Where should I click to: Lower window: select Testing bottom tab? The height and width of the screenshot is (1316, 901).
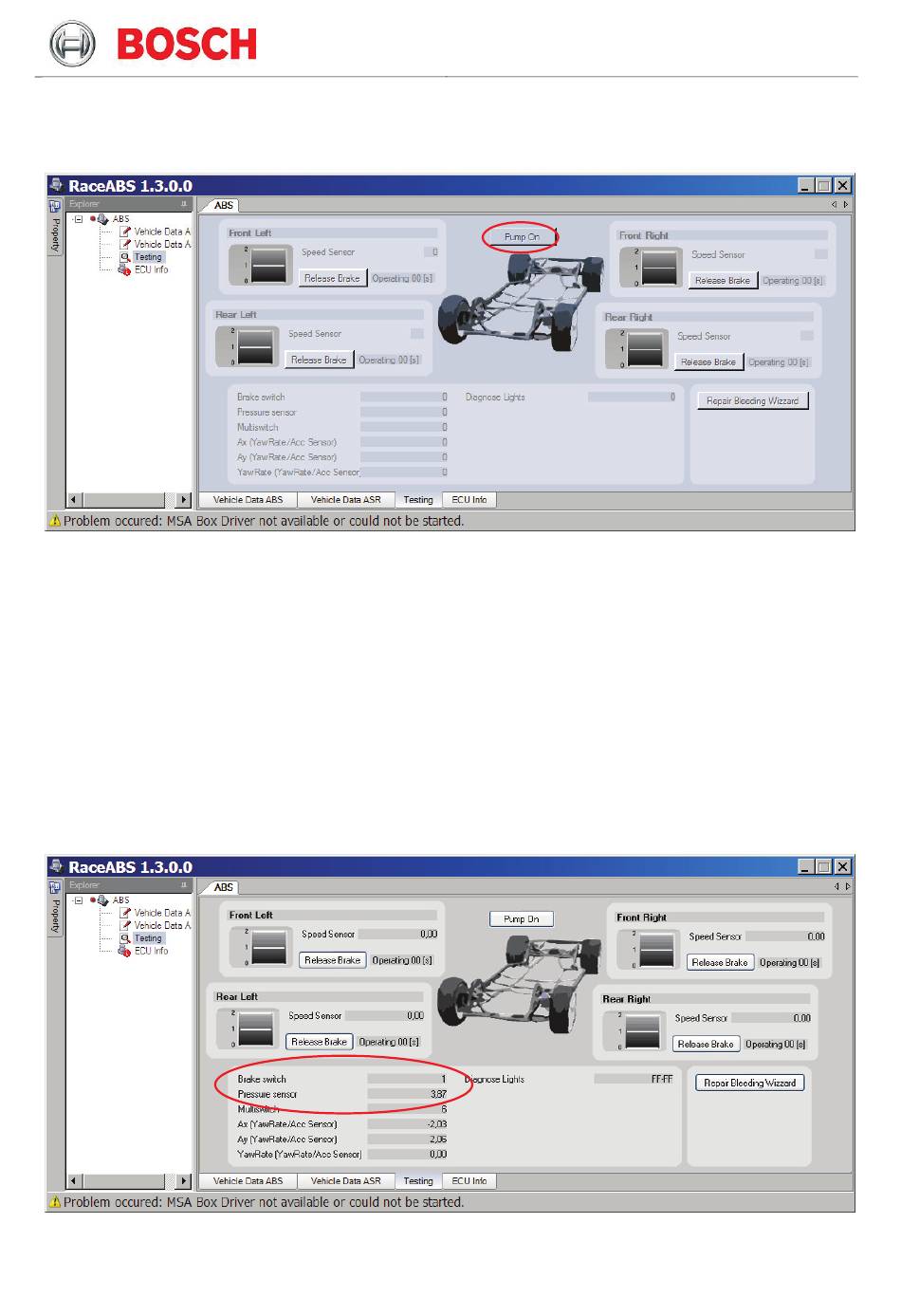pos(417,1181)
